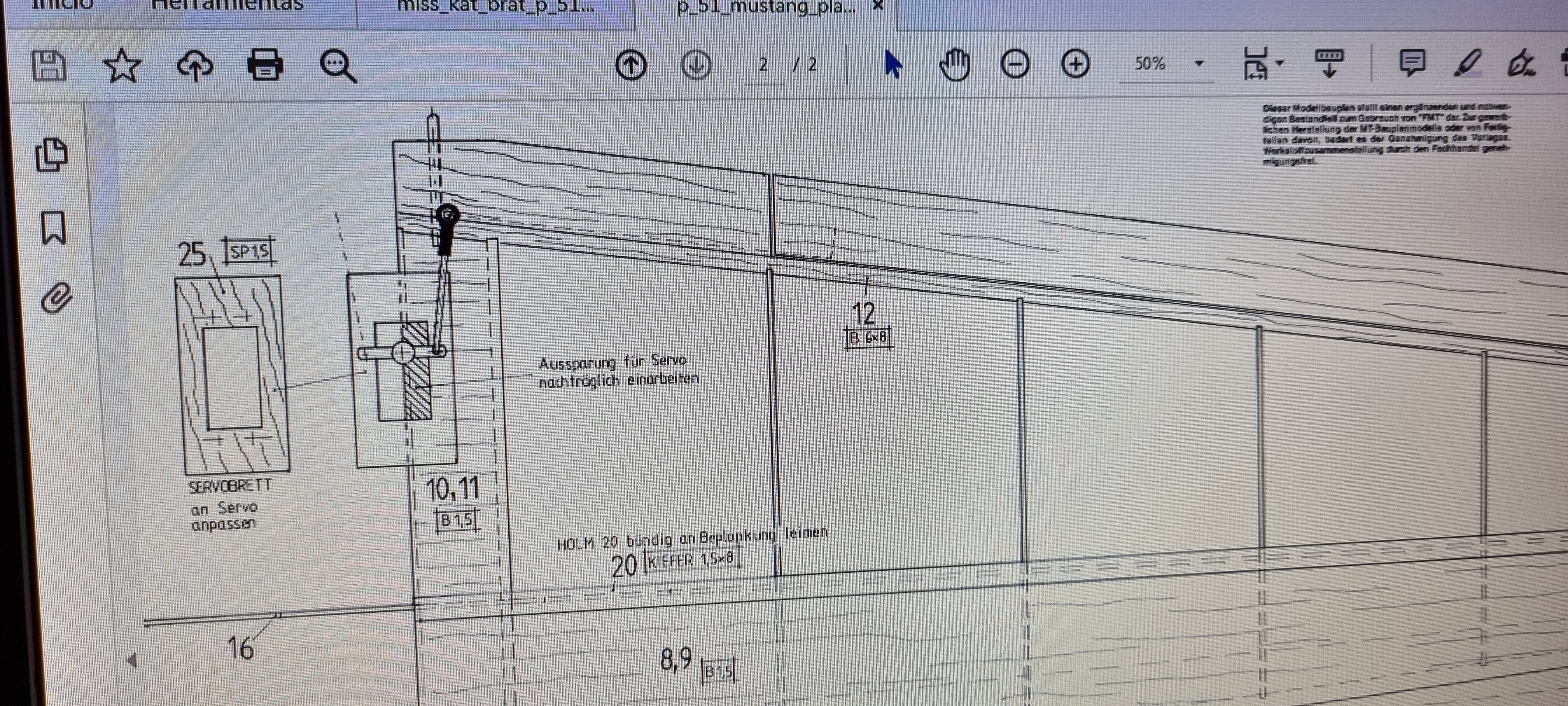Click the page number input field
1568x706 pixels.
tap(763, 65)
